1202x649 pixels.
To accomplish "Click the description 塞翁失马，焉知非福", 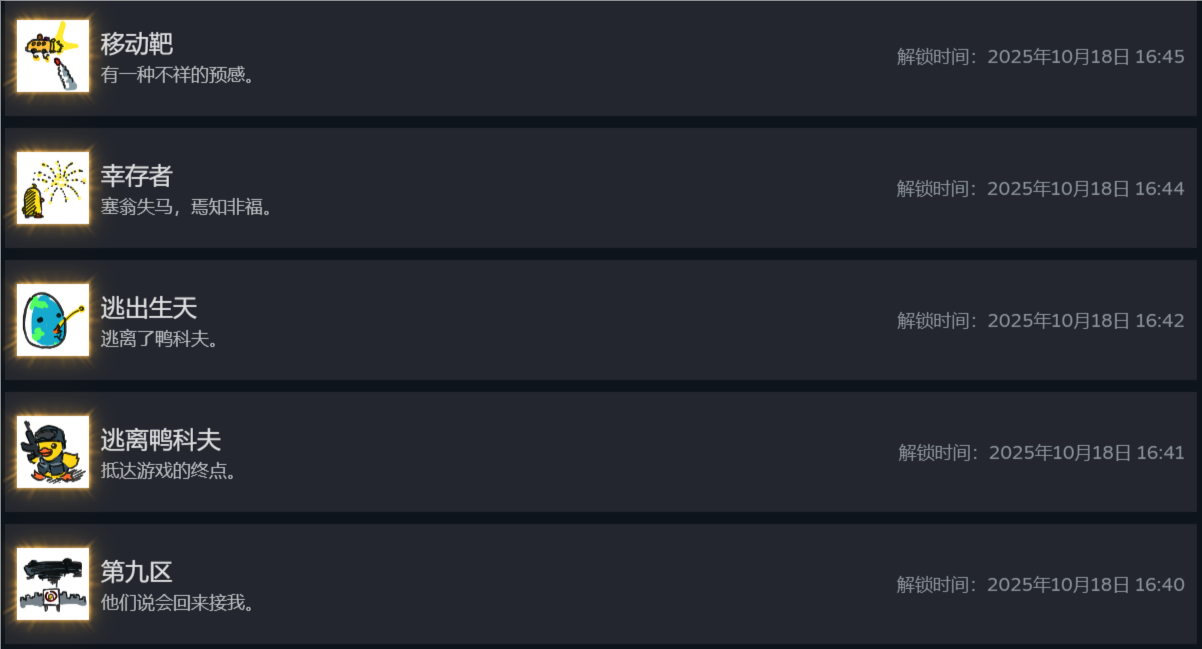I will click(x=187, y=207).
